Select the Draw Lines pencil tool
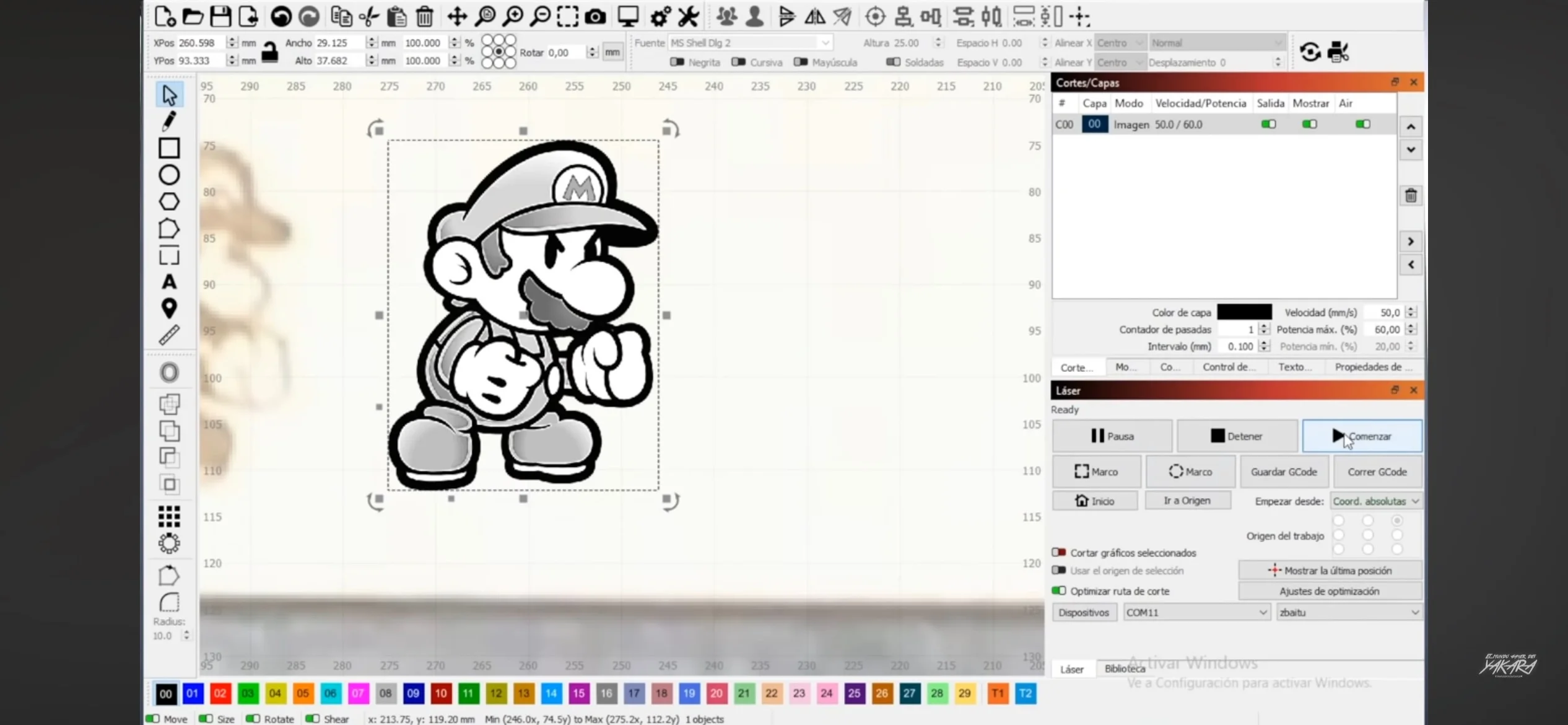1568x725 pixels. point(168,121)
